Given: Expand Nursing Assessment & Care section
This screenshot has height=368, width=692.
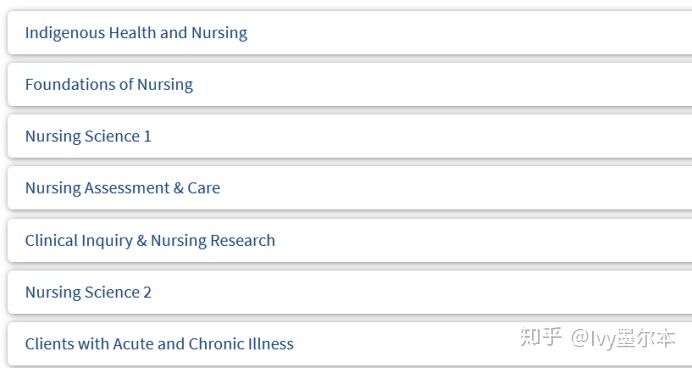Looking at the screenshot, I should tap(350, 188).
